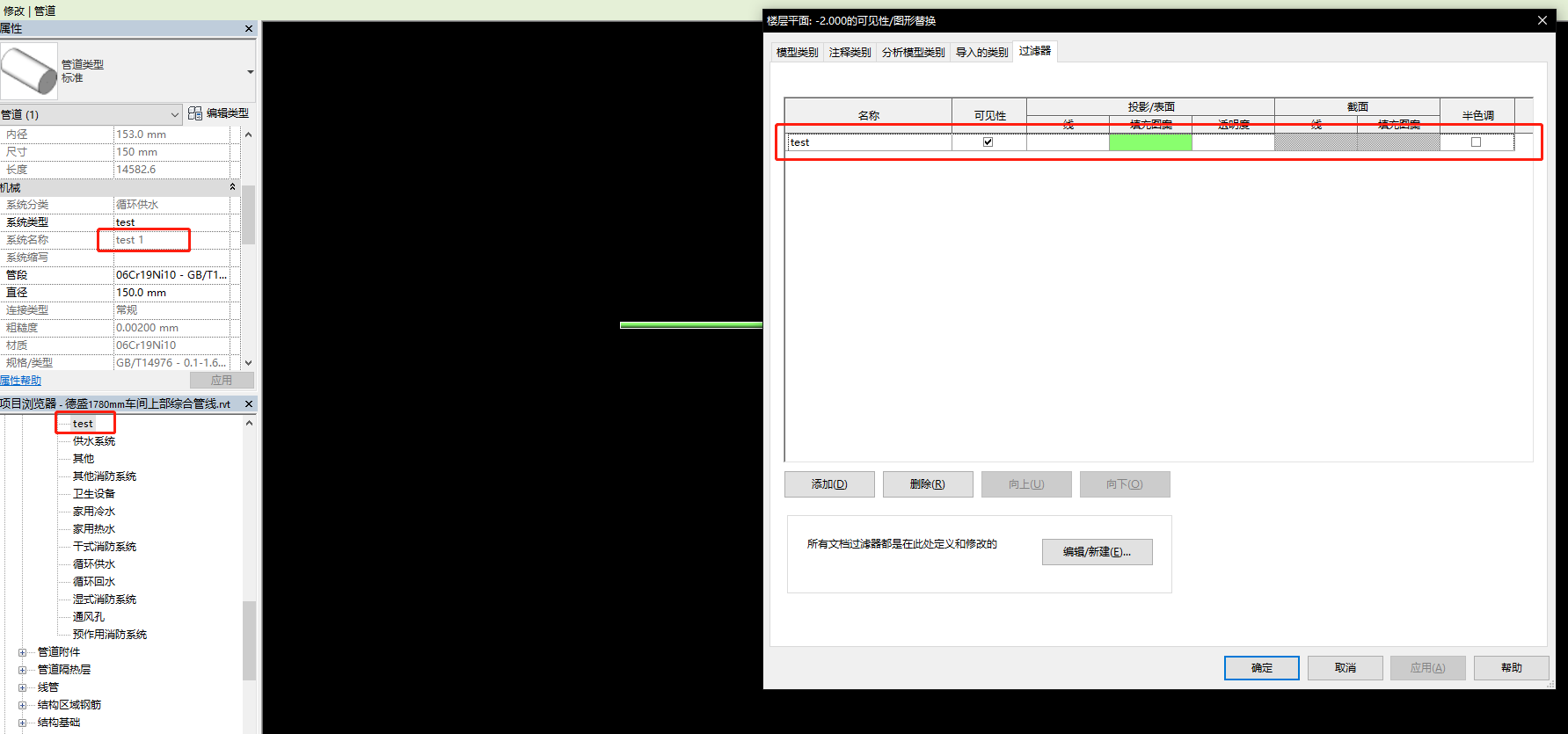The width and height of the screenshot is (1568, 734).
Task: Click the 添加(D) button
Action: tap(828, 484)
